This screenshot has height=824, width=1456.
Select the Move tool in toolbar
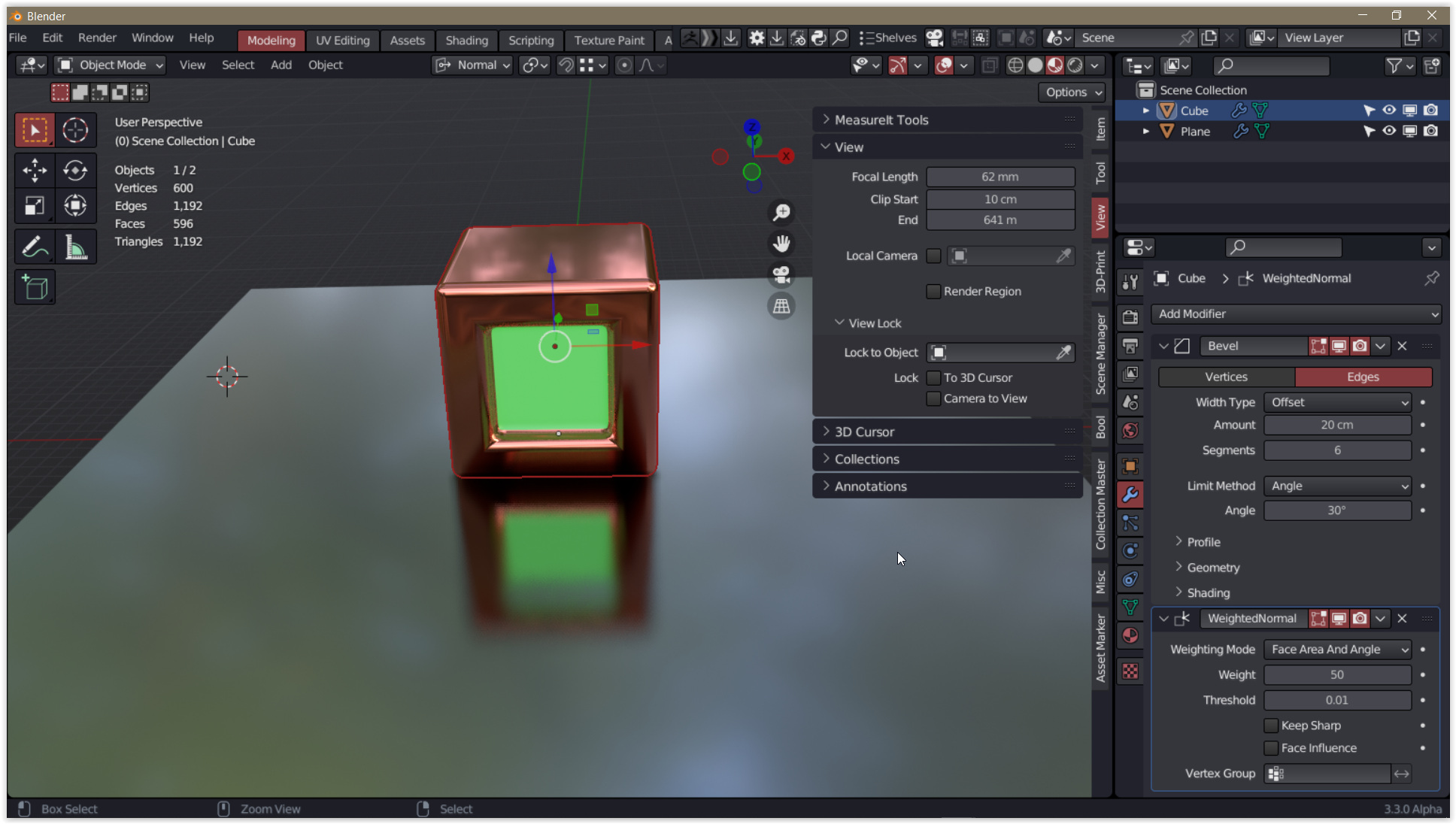pyautogui.click(x=35, y=171)
